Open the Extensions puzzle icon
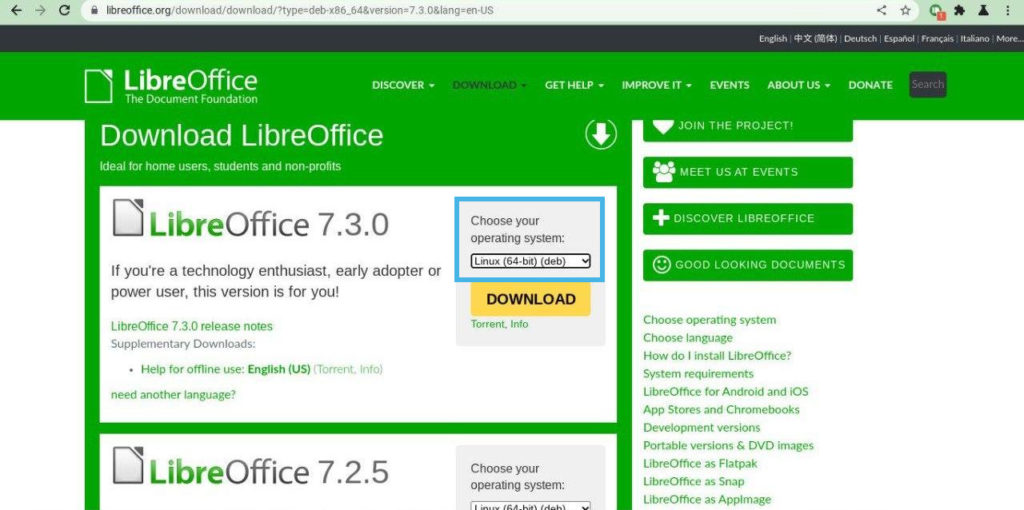Viewport: 1024px width, 510px height. pos(959,10)
